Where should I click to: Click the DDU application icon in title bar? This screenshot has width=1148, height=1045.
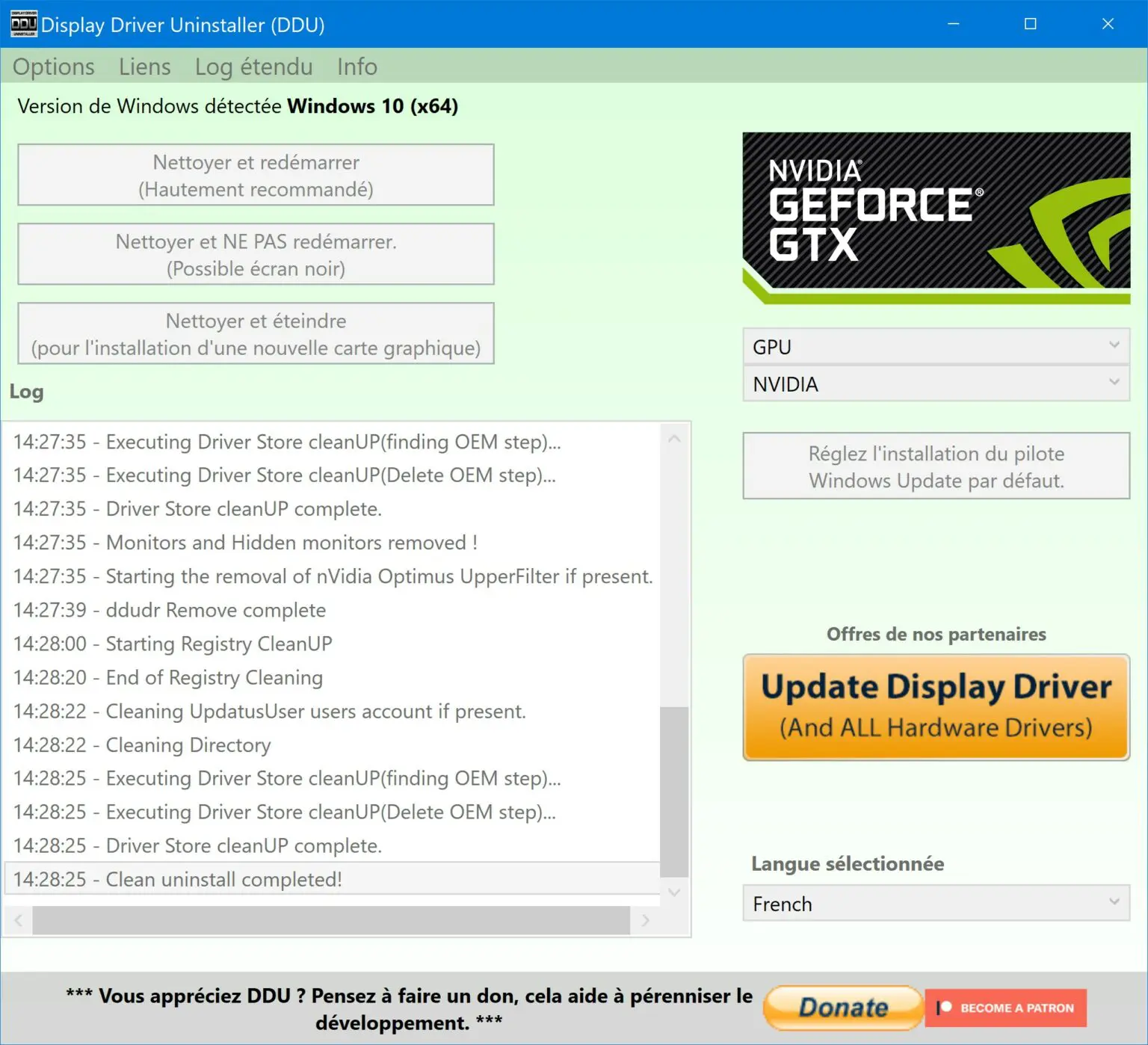click(x=22, y=23)
